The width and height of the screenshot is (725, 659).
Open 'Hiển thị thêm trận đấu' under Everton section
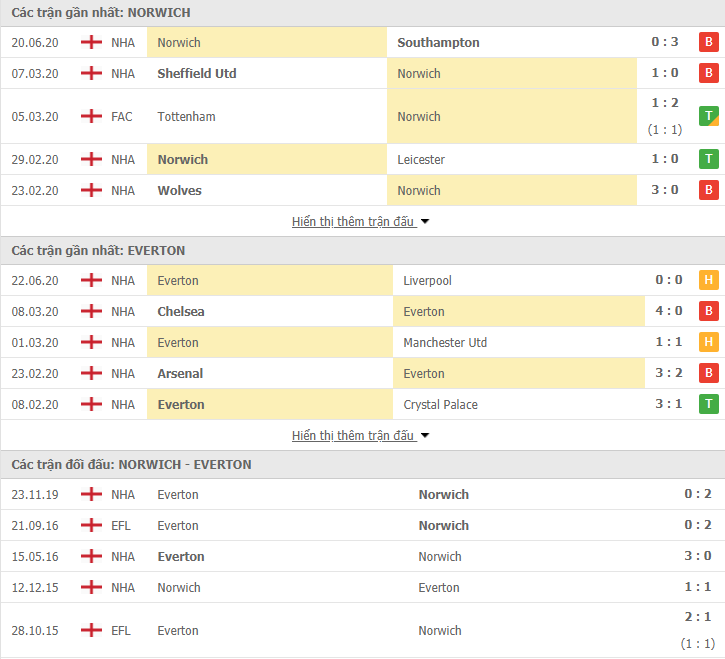tap(353, 435)
